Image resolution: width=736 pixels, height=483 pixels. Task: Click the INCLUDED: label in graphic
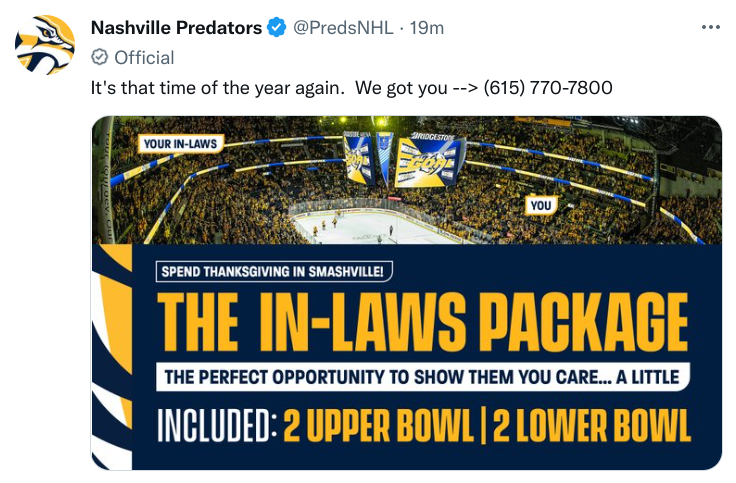tap(217, 426)
